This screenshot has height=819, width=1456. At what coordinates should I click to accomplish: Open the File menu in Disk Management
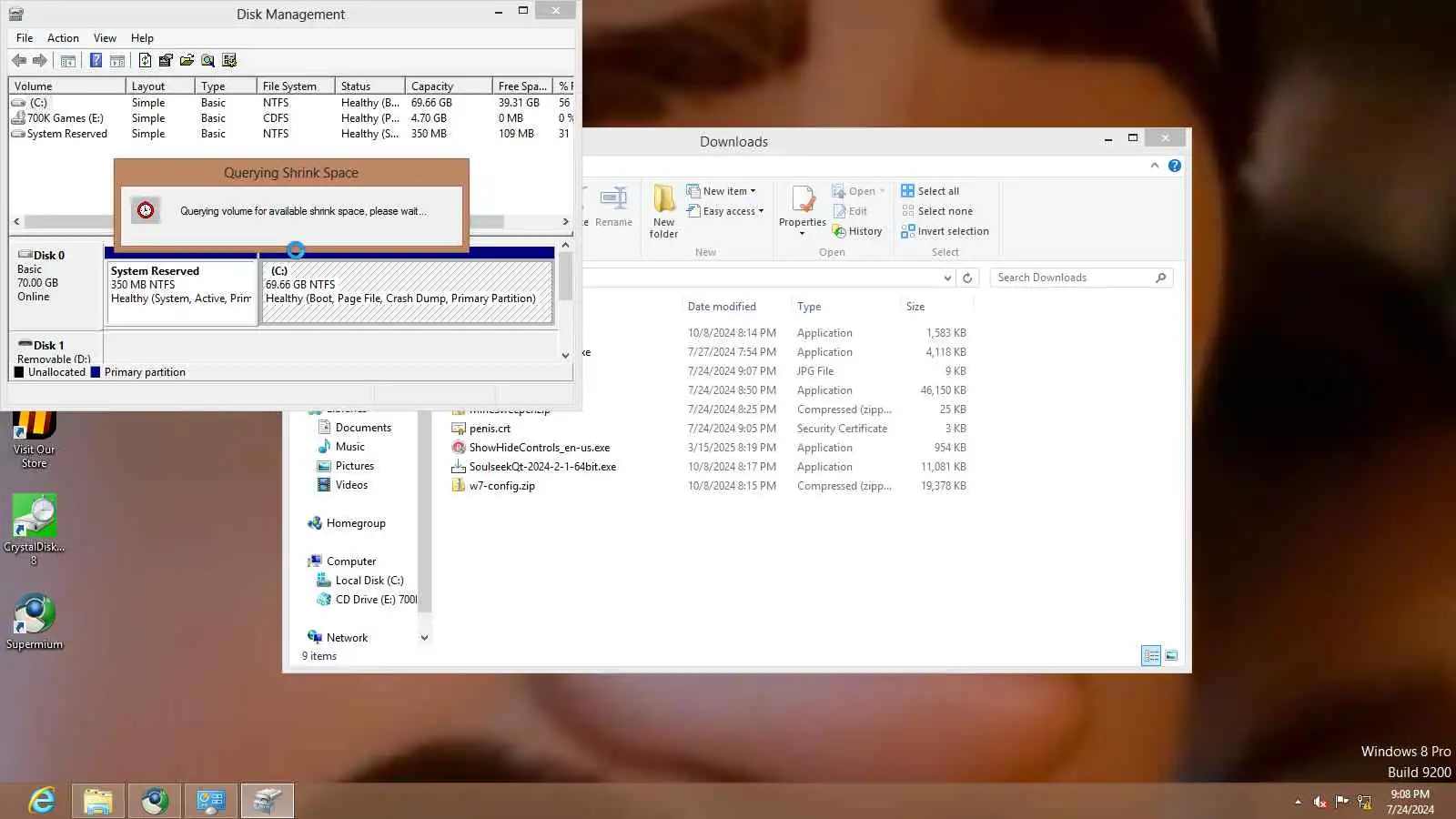pyautogui.click(x=25, y=38)
